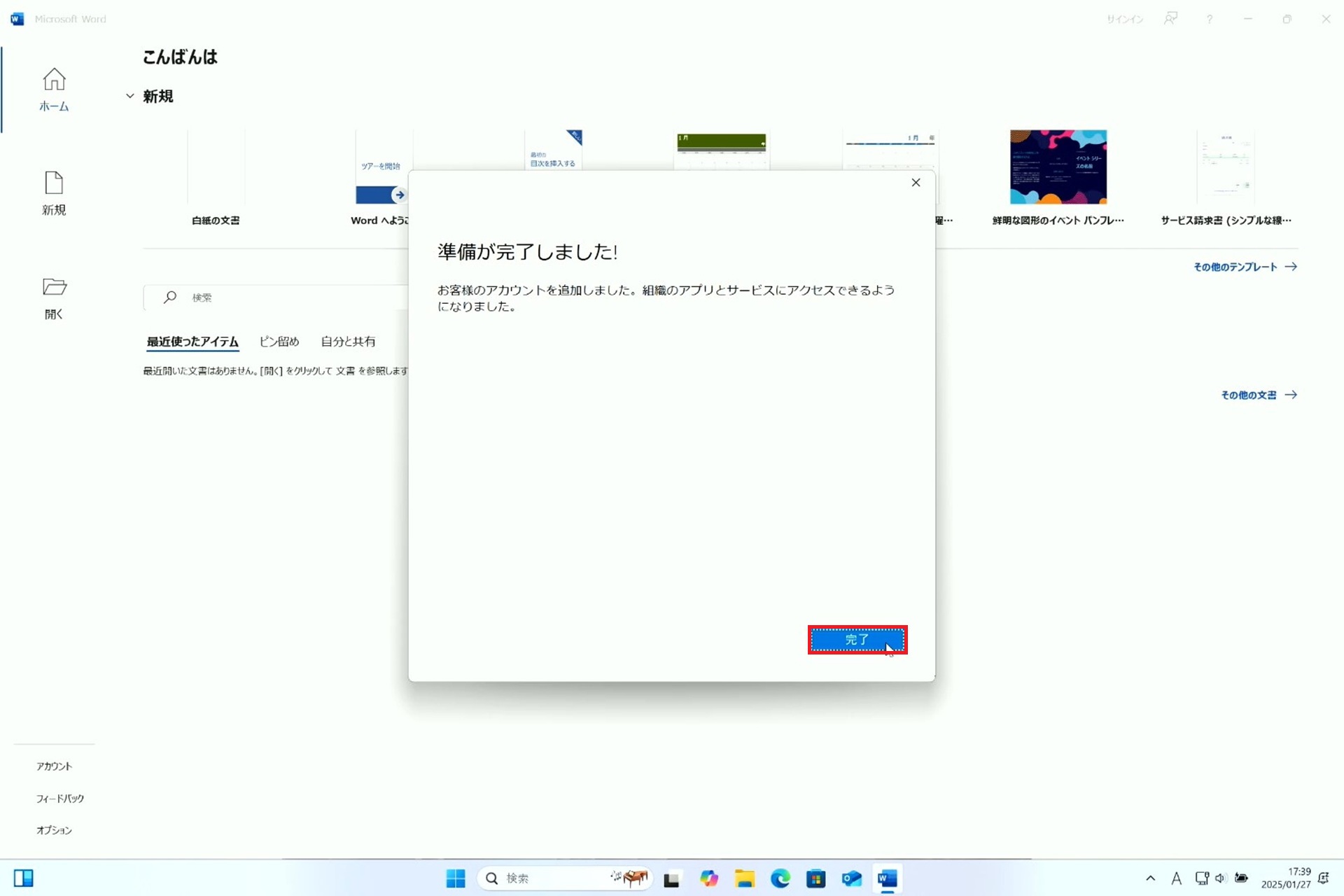This screenshot has height=896, width=1344.
Task: Pick the 鮮明な図形のイベント パンフレット template
Action: pyautogui.click(x=1058, y=178)
